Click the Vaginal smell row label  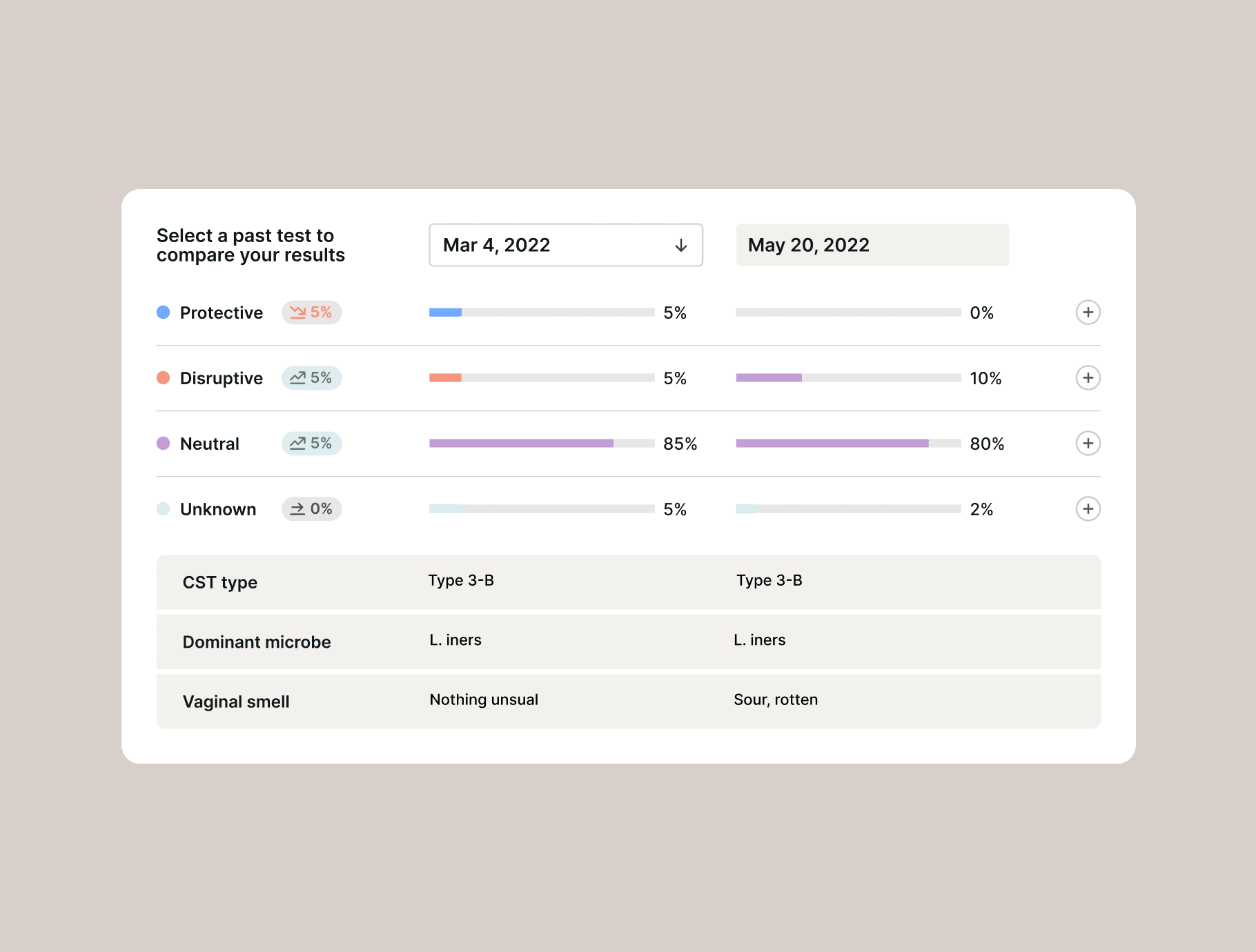coord(236,702)
